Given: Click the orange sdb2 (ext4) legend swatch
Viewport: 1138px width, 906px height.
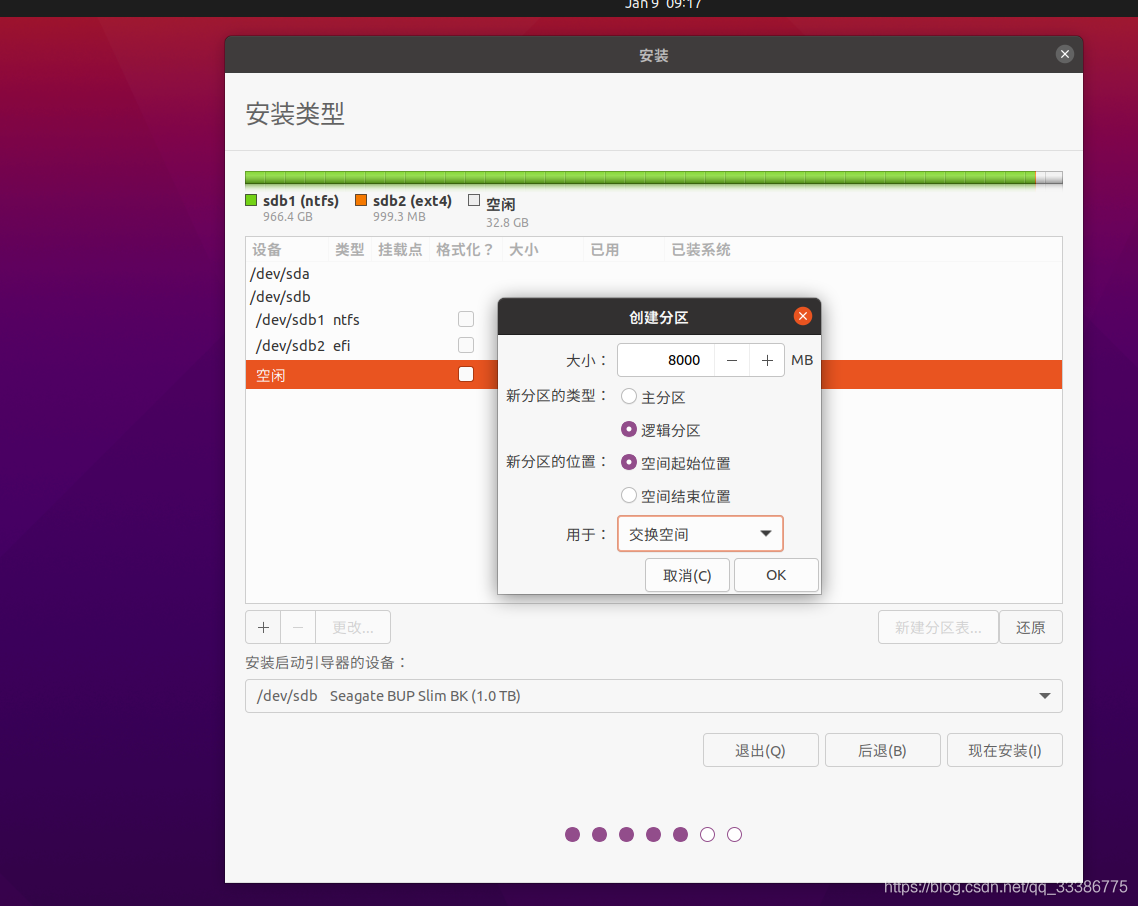Looking at the screenshot, I should tap(361, 200).
